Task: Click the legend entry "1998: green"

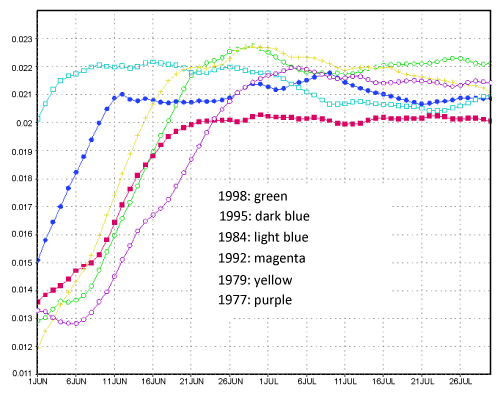Action: (x=253, y=196)
